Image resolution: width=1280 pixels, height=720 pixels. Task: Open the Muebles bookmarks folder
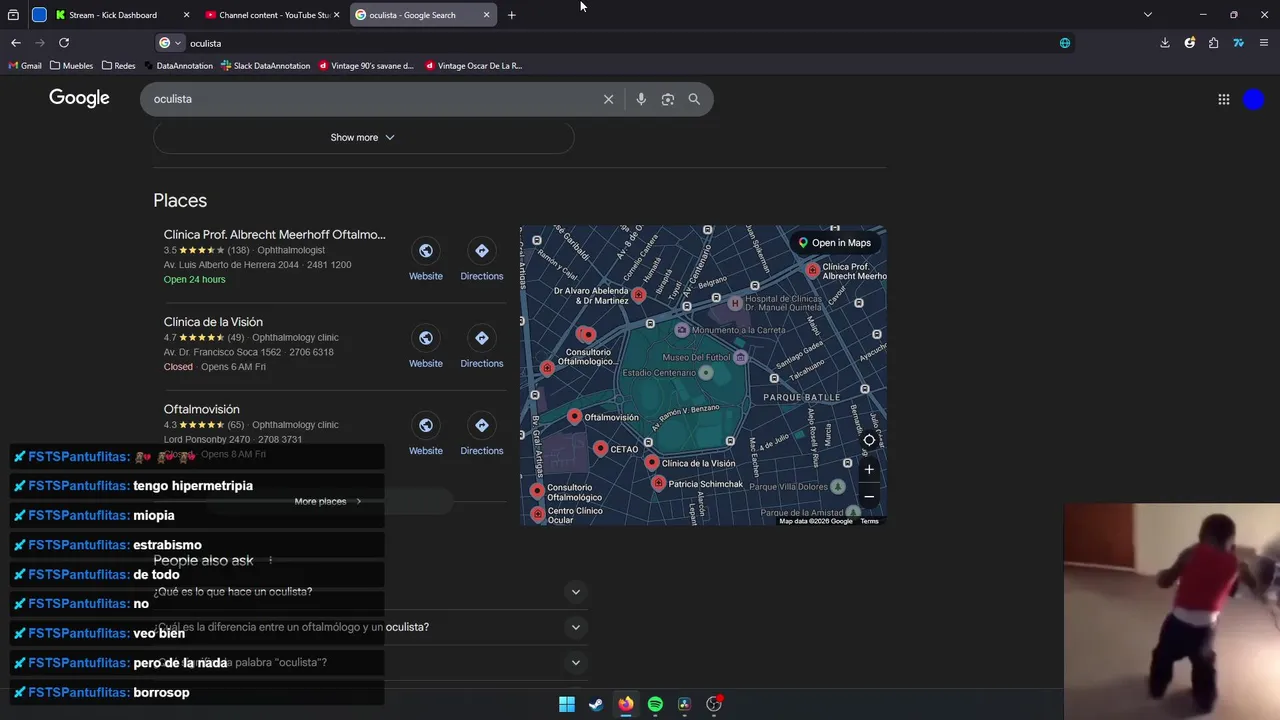coord(71,66)
